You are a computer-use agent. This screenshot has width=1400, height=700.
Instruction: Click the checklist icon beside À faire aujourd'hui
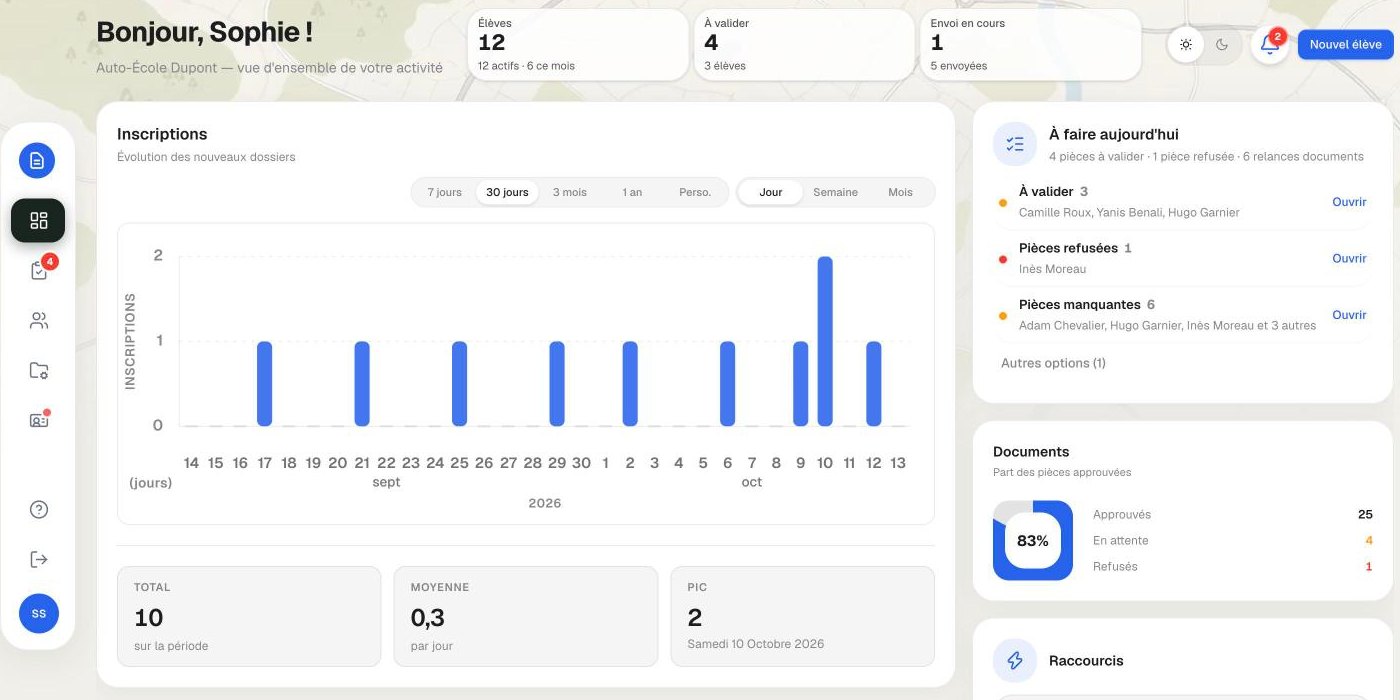coord(1015,144)
